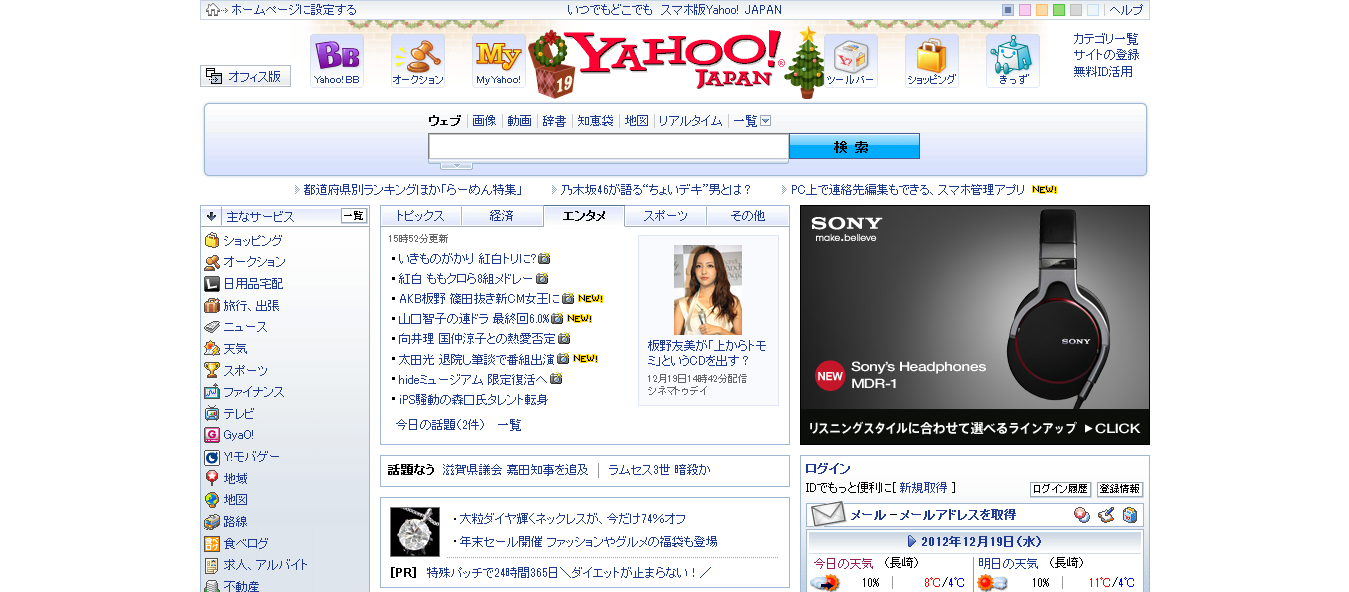Click the GyaO! icon
This screenshot has width=1349, height=592.
212,435
